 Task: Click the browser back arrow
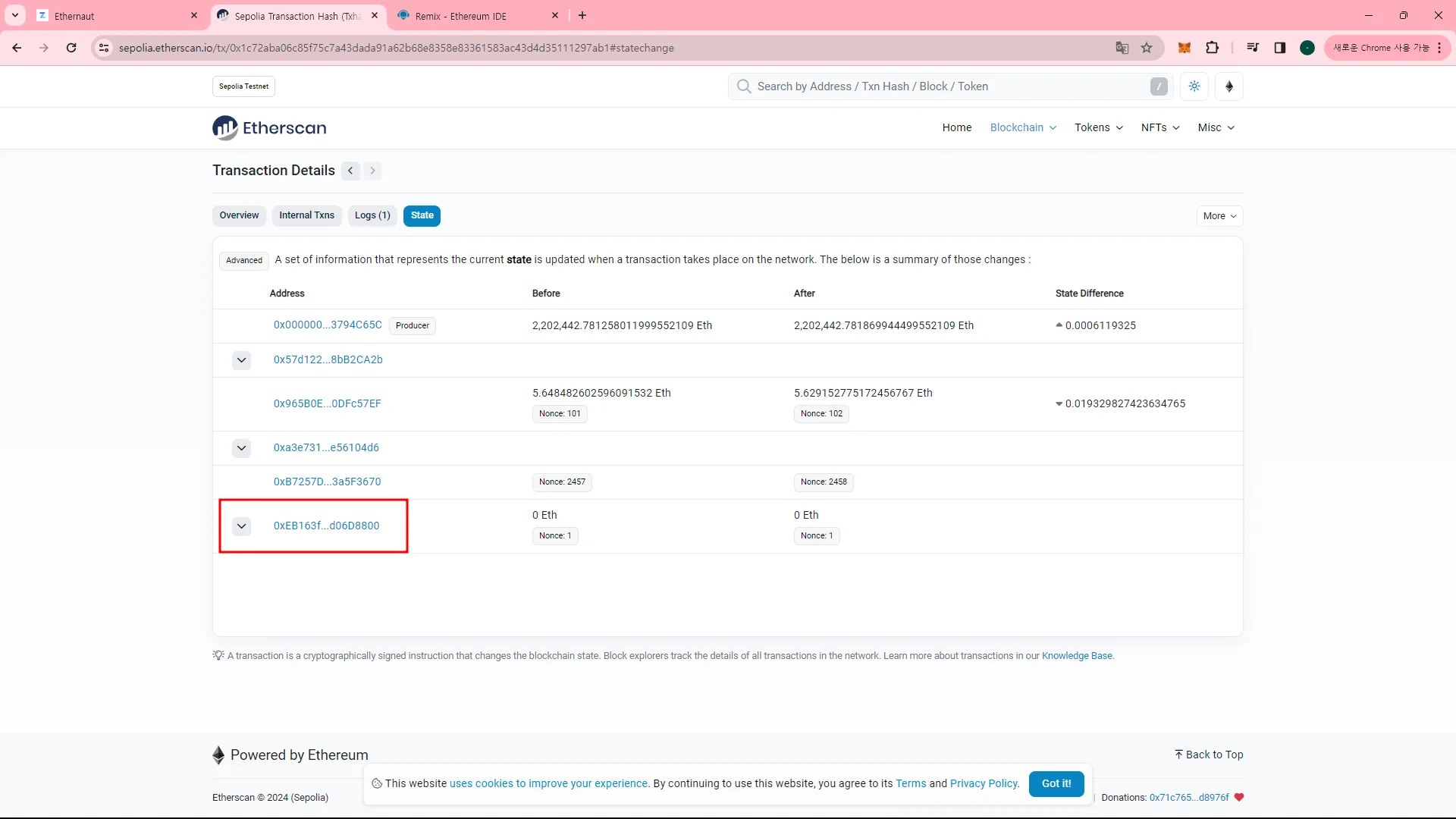pos(17,48)
